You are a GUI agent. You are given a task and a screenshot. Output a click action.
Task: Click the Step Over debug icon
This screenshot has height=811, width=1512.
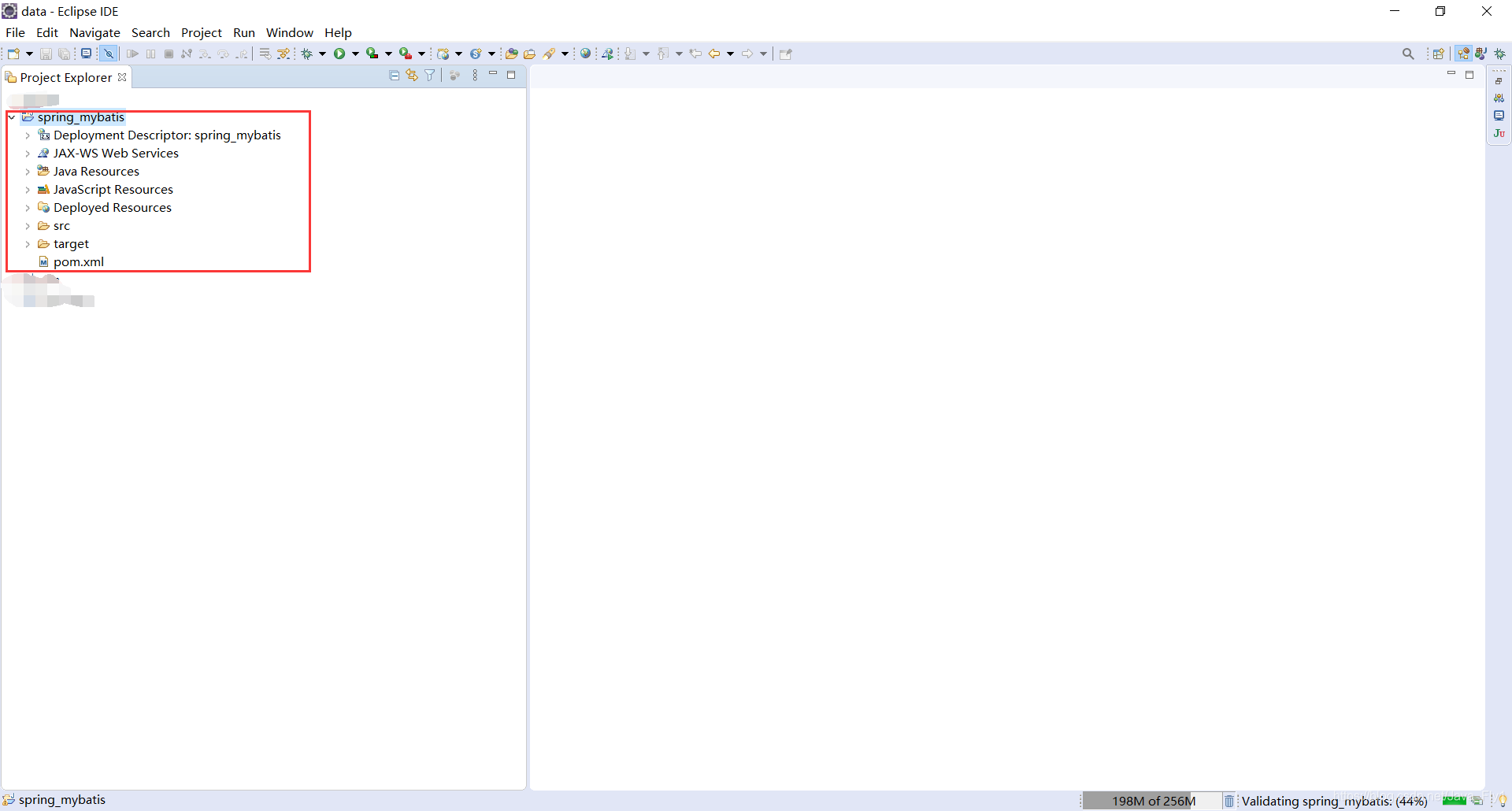point(223,54)
